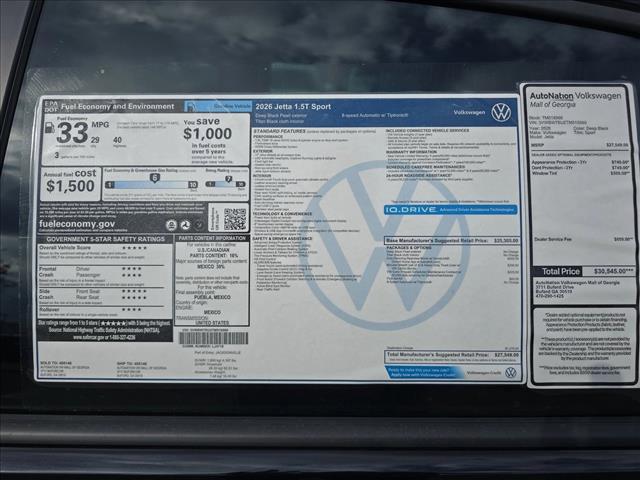Click 'INCLUDED CONNECTED VEHICLE SERVICES' heading
Image resolution: width=640 pixels, height=480 pixels.
click(427, 131)
